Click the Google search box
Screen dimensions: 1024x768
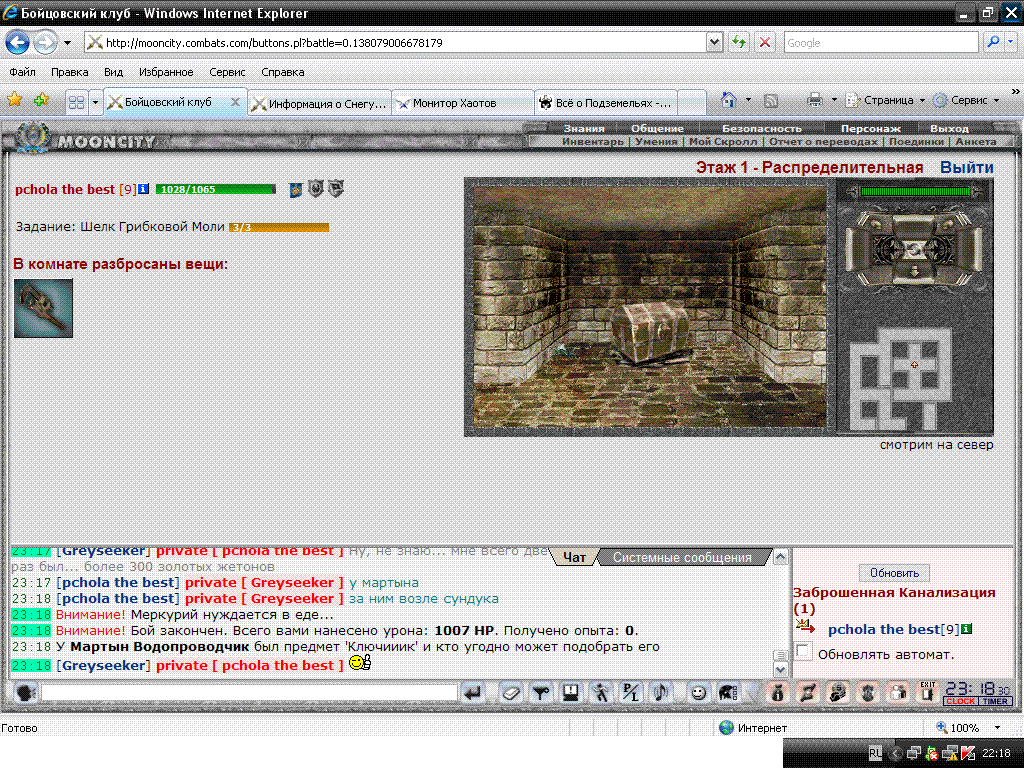point(881,42)
